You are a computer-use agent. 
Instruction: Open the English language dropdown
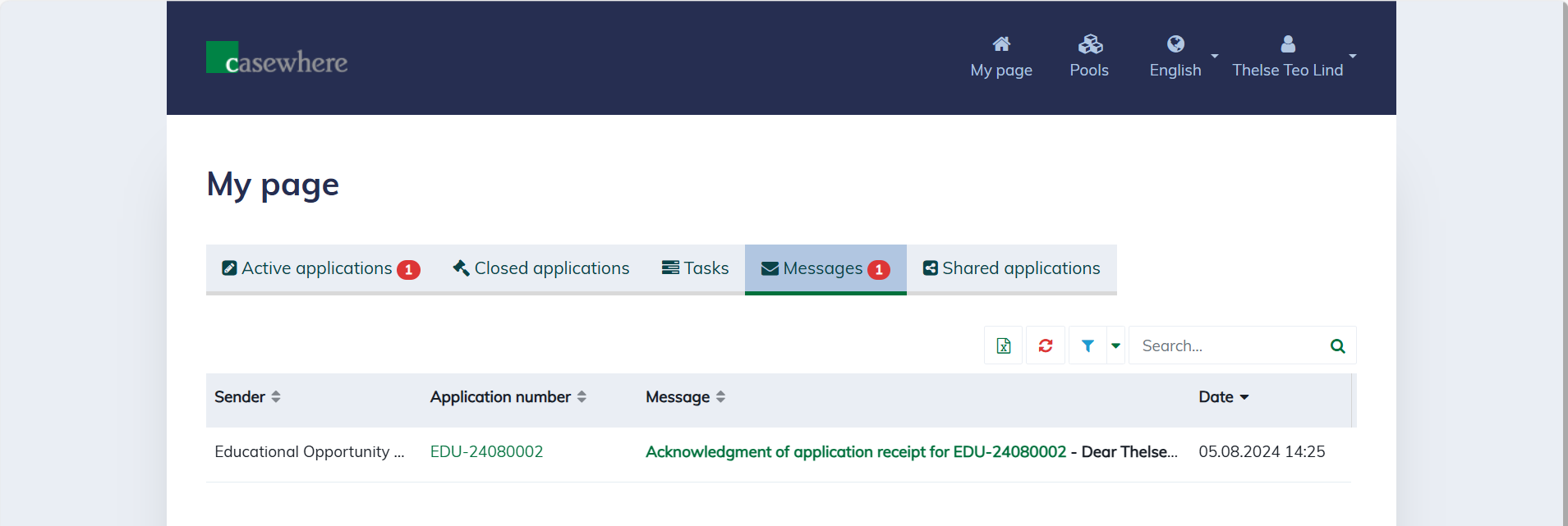tap(1182, 57)
